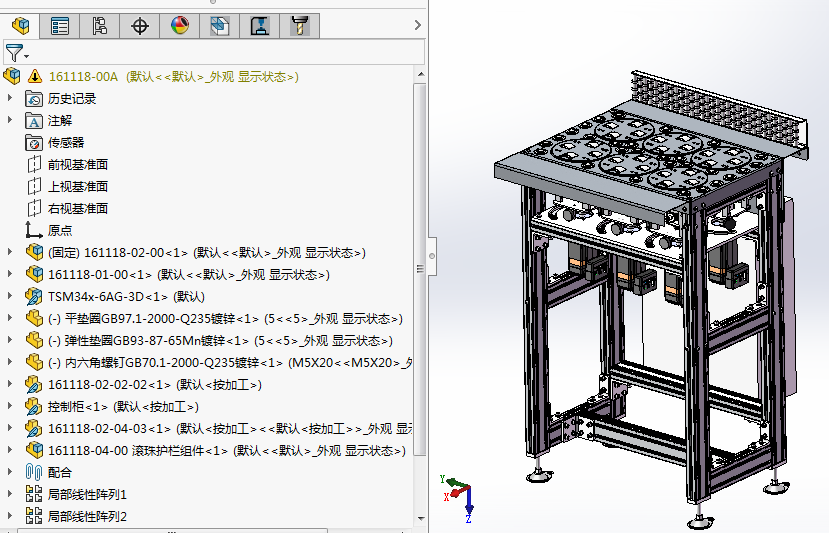Image resolution: width=829 pixels, height=533 pixels.
Task: Click the 注解 annotation icon
Action: click(34, 121)
